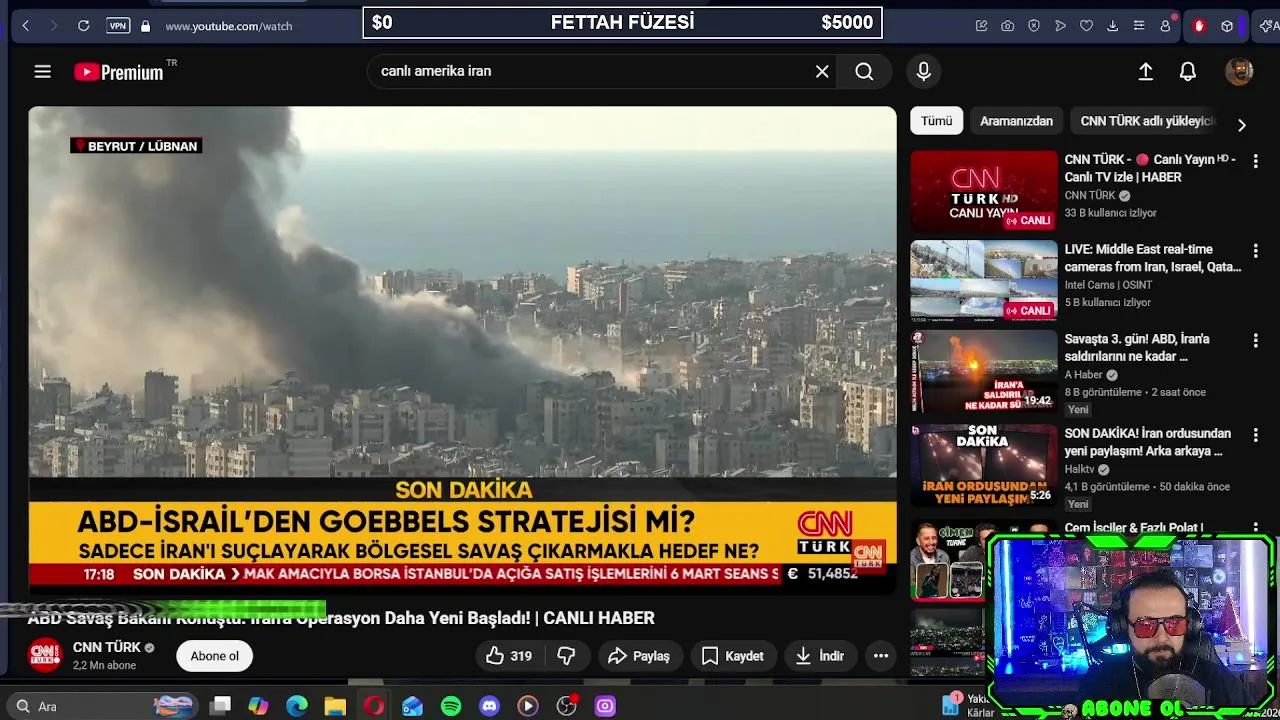Open browser profile icon
The width and height of the screenshot is (1280, 720).
coord(1165,26)
